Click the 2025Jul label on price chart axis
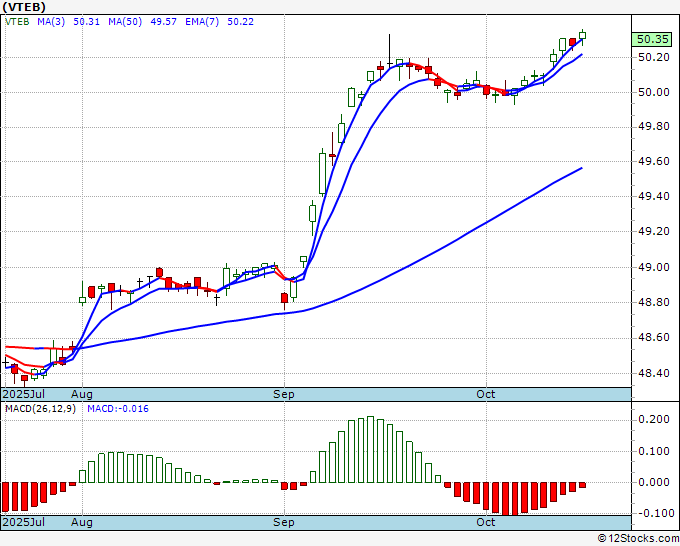The width and height of the screenshot is (680, 546). (x=24, y=394)
